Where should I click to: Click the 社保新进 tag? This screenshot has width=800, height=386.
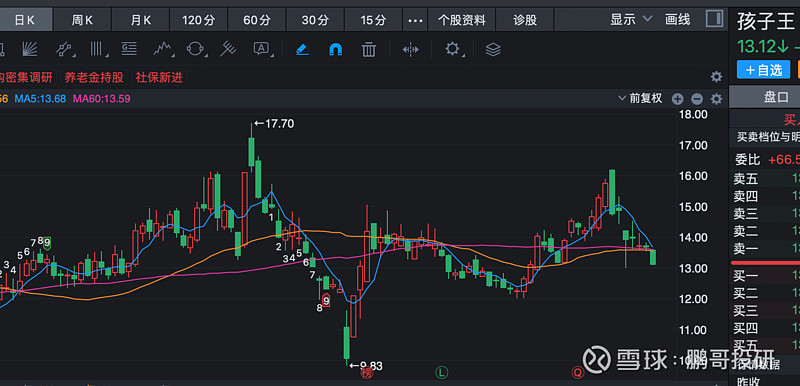[x=159, y=78]
